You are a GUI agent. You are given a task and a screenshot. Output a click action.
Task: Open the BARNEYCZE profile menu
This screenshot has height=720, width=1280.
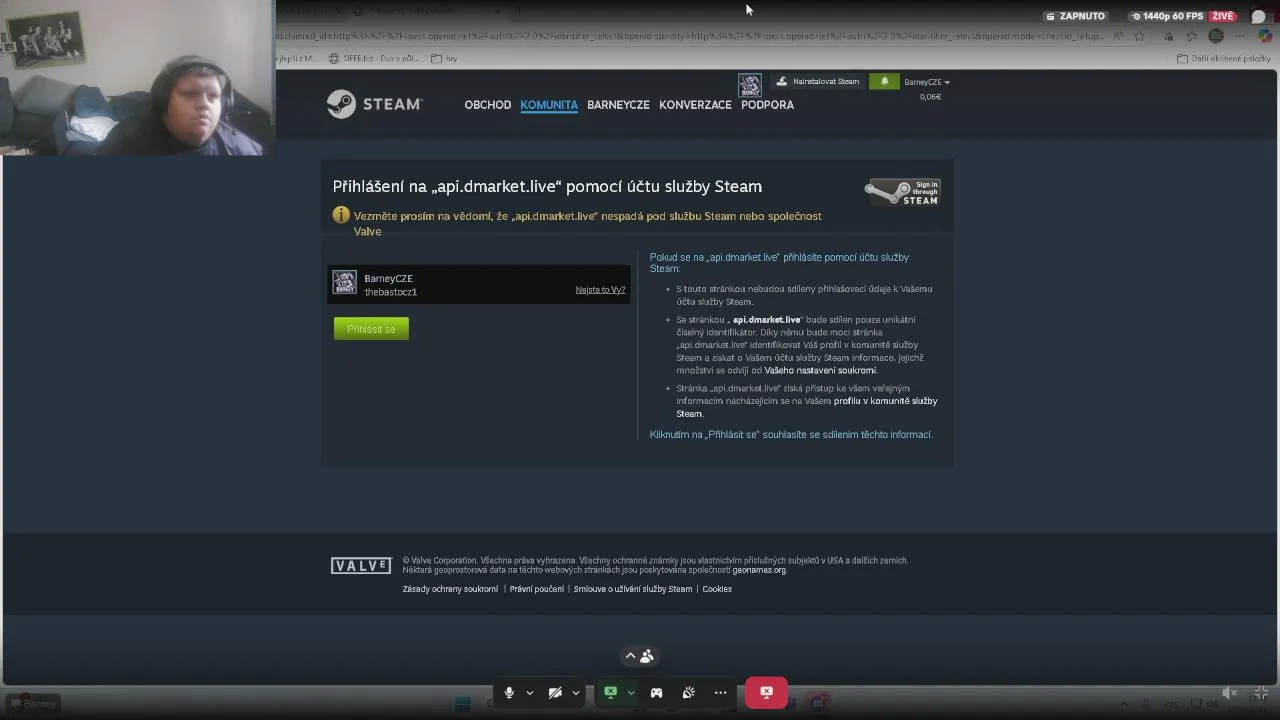pos(618,105)
